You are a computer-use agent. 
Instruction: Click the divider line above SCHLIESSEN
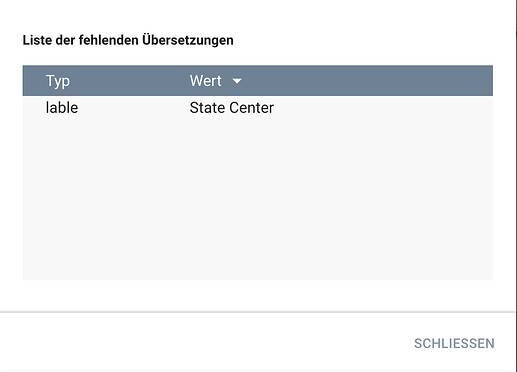(258, 312)
